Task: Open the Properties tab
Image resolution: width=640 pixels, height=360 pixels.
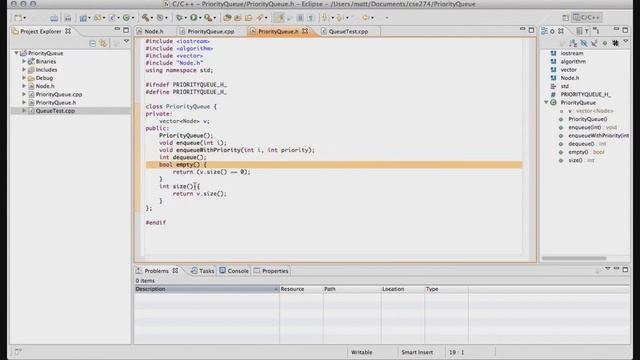Action: (271, 271)
